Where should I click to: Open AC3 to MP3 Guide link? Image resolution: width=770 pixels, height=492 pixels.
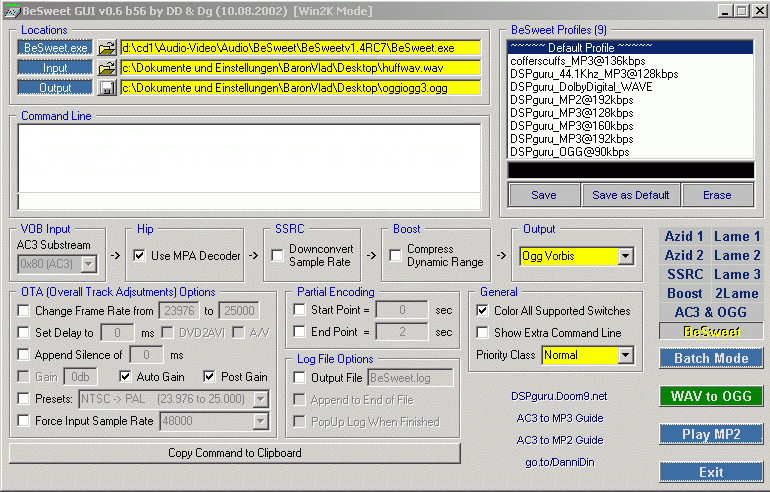tap(560, 418)
